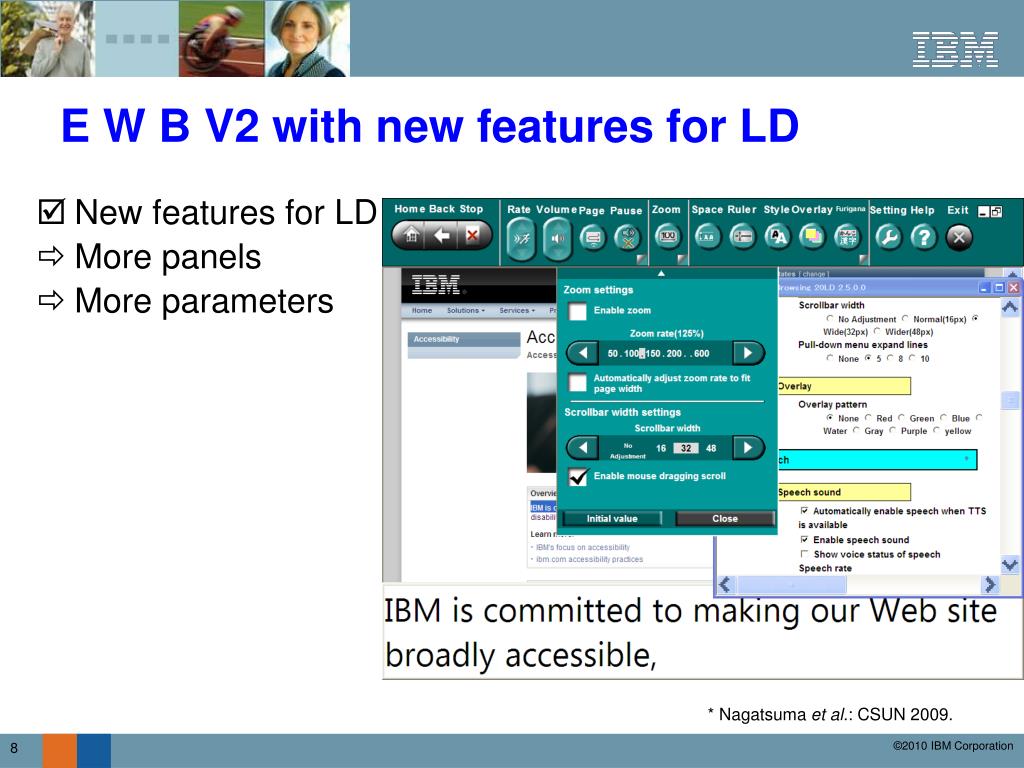The width and height of the screenshot is (1024, 768).
Task: Check Show voice status of speech
Action: [x=805, y=554]
